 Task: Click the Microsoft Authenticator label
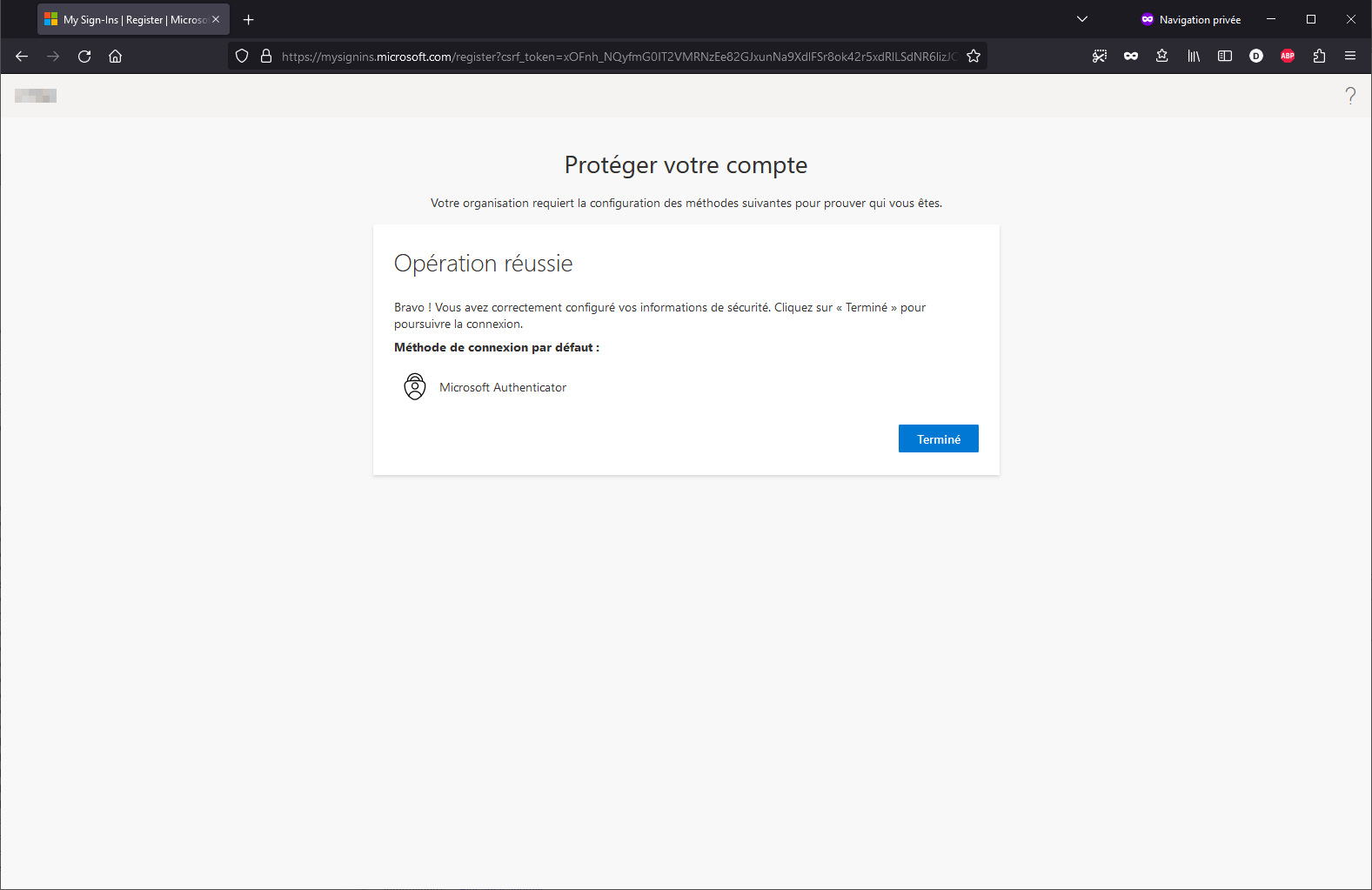(x=503, y=387)
